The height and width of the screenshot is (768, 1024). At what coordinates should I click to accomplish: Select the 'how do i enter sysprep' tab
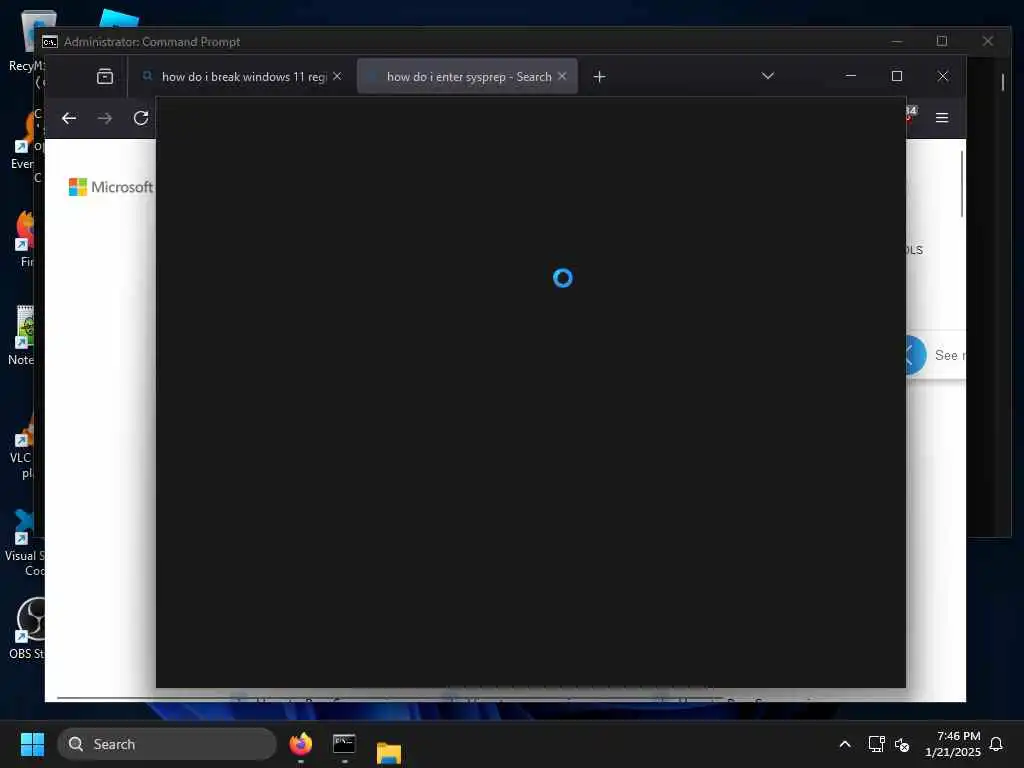(x=468, y=76)
